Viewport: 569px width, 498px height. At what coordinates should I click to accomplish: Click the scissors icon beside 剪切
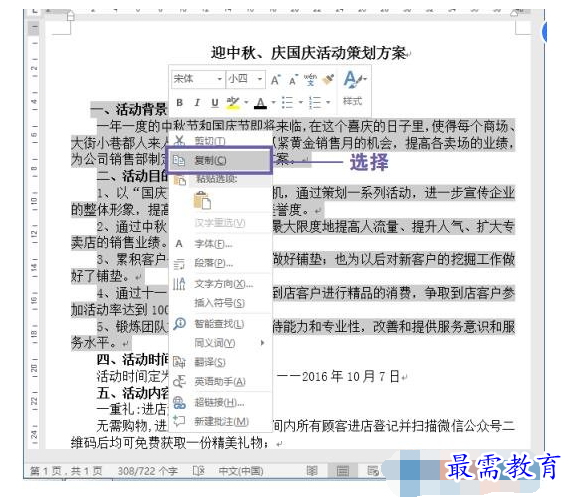click(179, 140)
